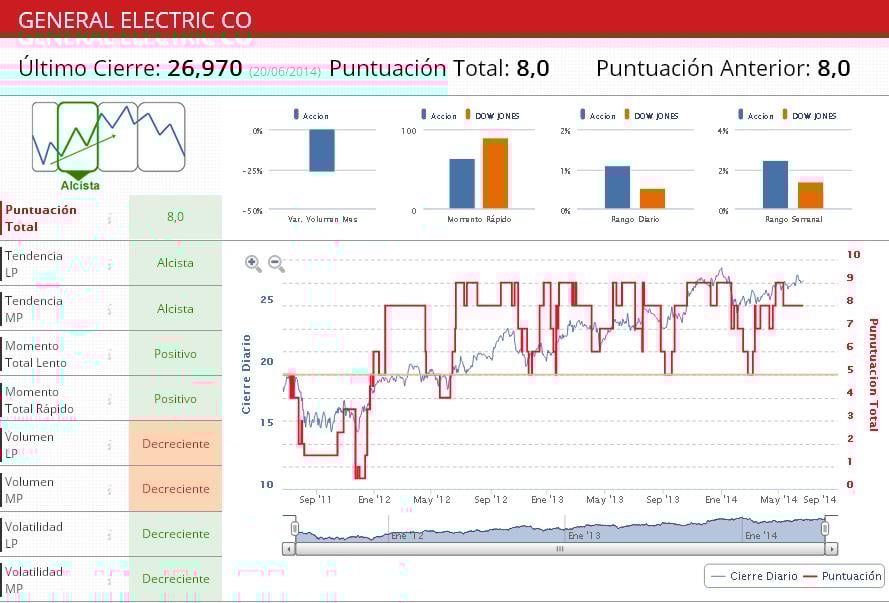
Task: Open info icon in Volumen MP row
Action: [109, 490]
